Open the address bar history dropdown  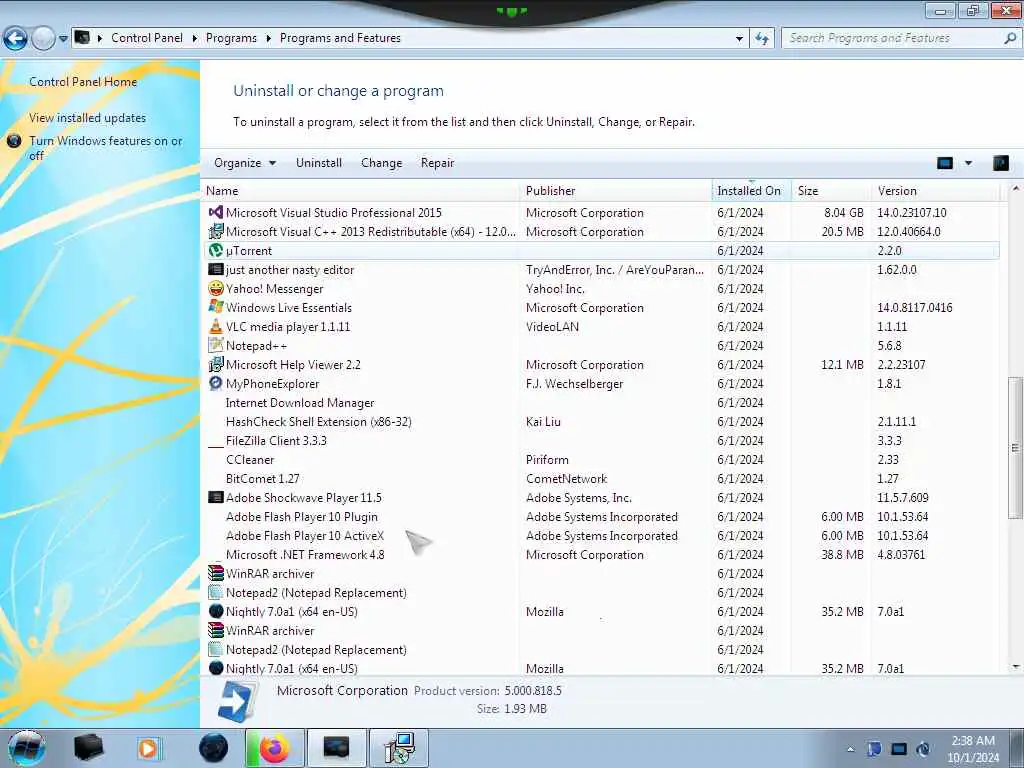(x=739, y=39)
